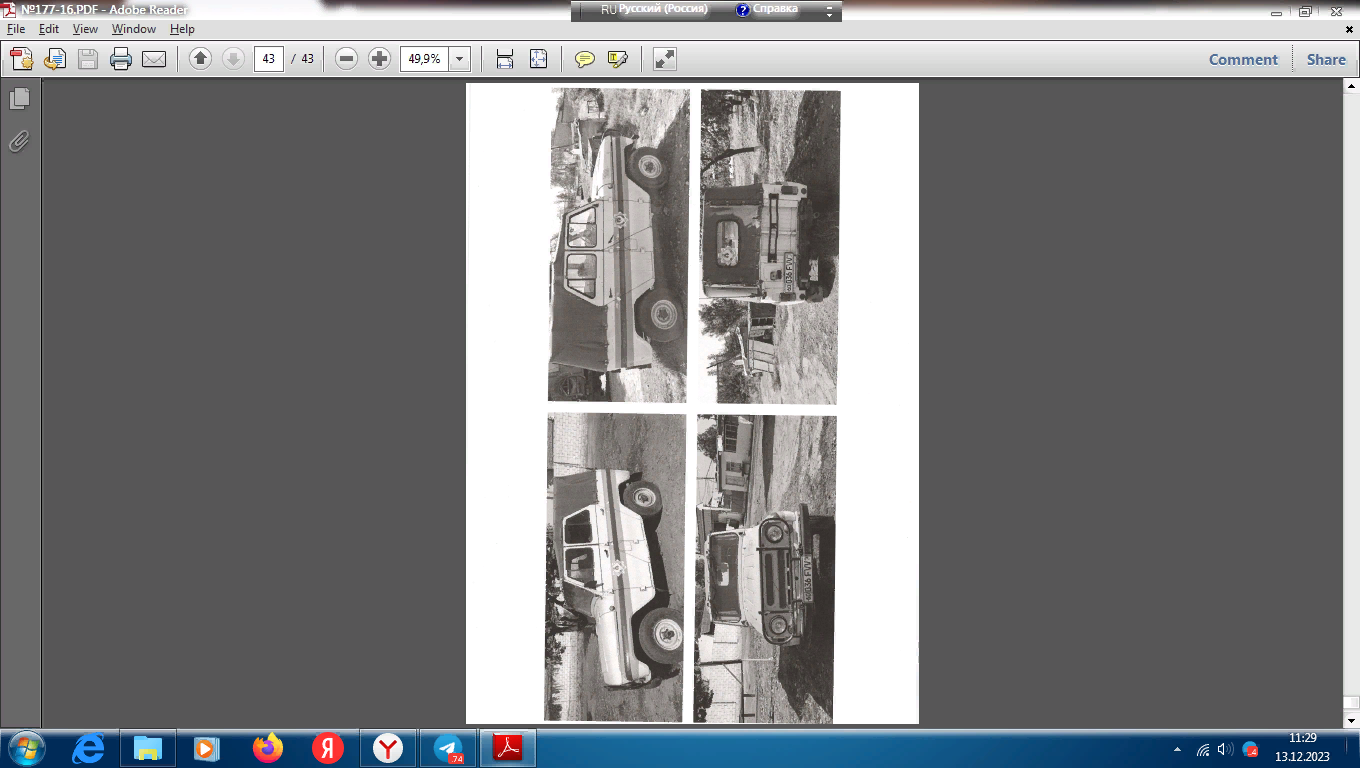Viewport: 1360px width, 768px height.
Task: Open Telegram from the taskbar
Action: 448,748
